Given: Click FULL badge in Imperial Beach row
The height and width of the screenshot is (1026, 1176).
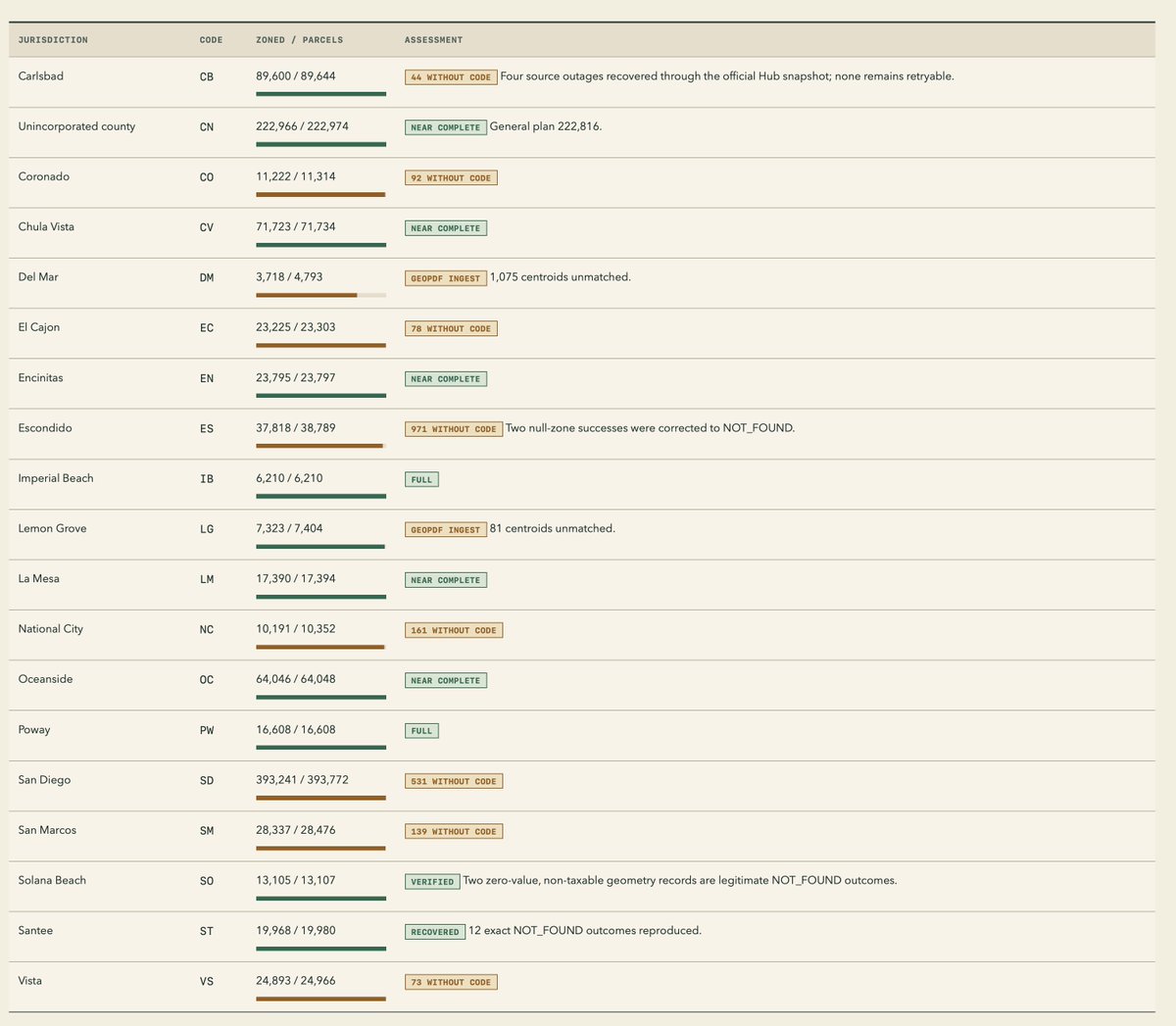Looking at the screenshot, I should pyautogui.click(x=421, y=479).
